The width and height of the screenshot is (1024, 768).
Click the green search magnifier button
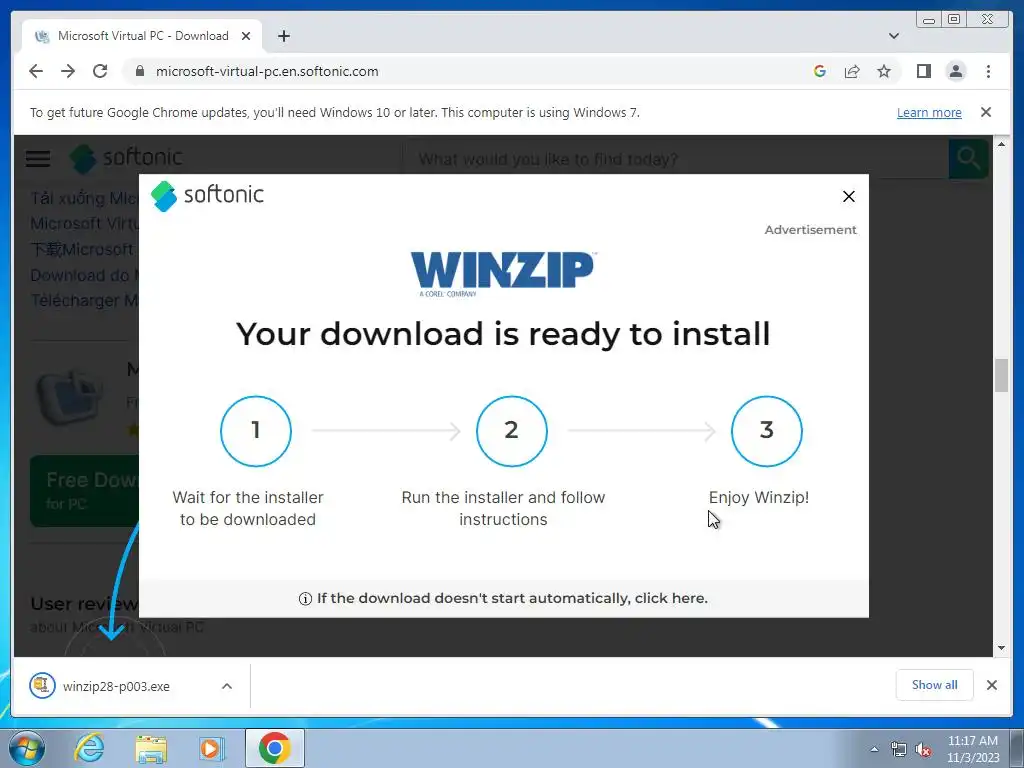(x=968, y=159)
